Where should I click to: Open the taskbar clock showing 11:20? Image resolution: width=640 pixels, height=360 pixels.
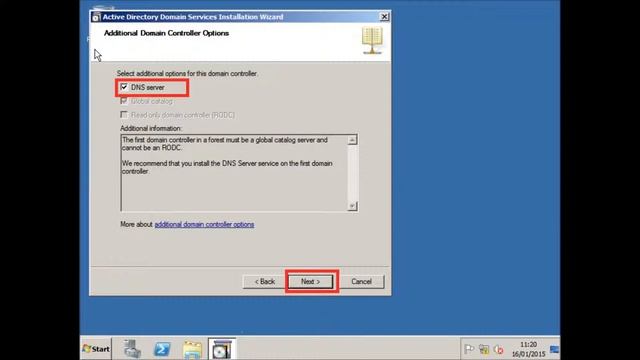point(528,349)
